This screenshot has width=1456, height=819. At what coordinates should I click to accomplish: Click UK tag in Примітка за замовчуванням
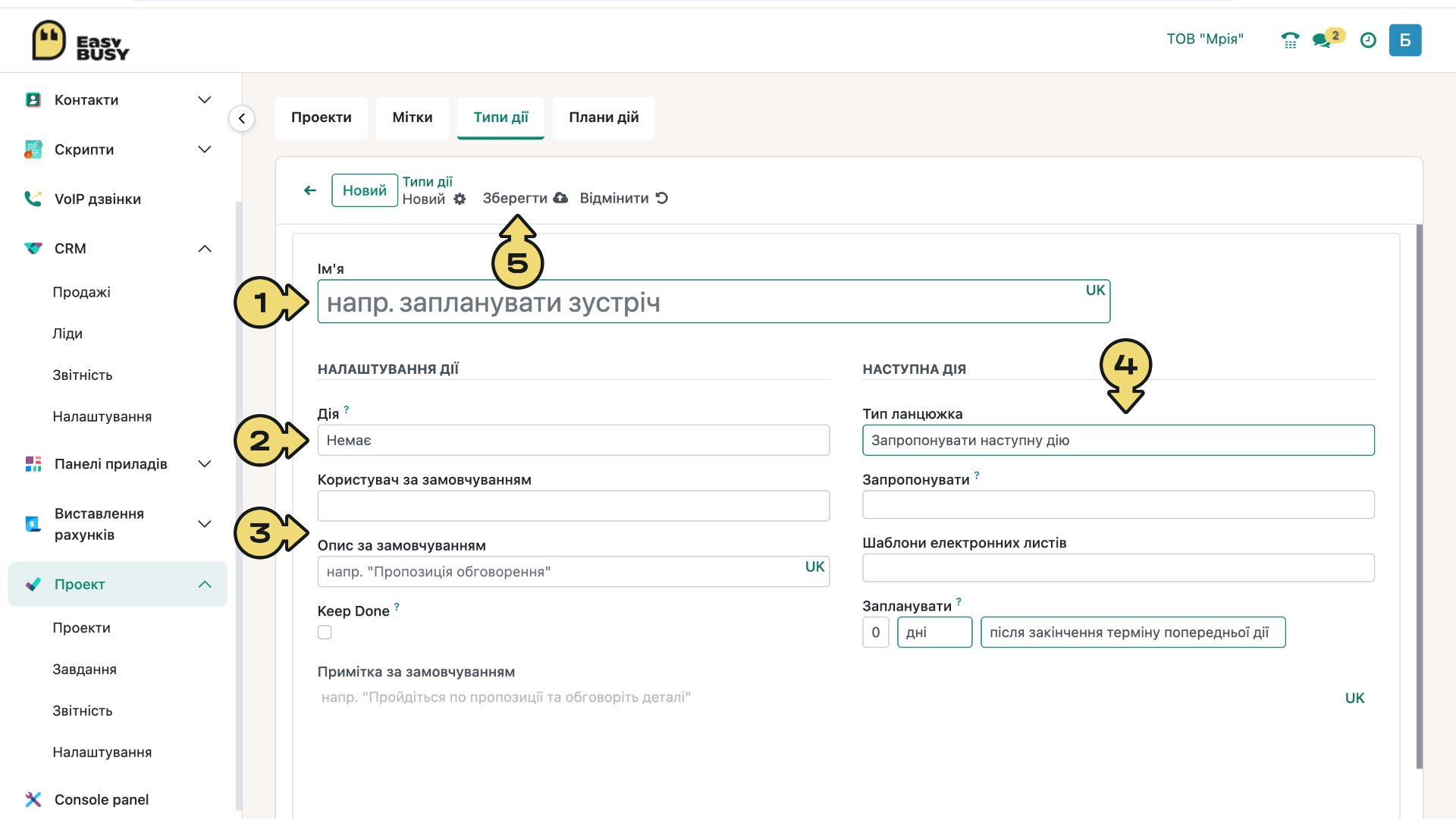pos(1354,698)
